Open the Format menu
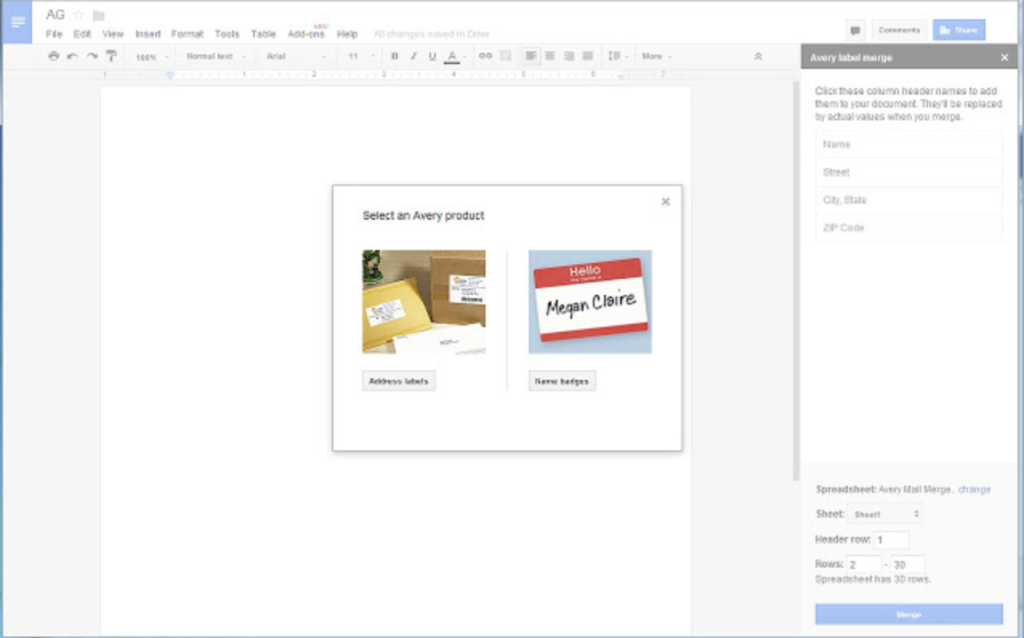 click(x=187, y=33)
